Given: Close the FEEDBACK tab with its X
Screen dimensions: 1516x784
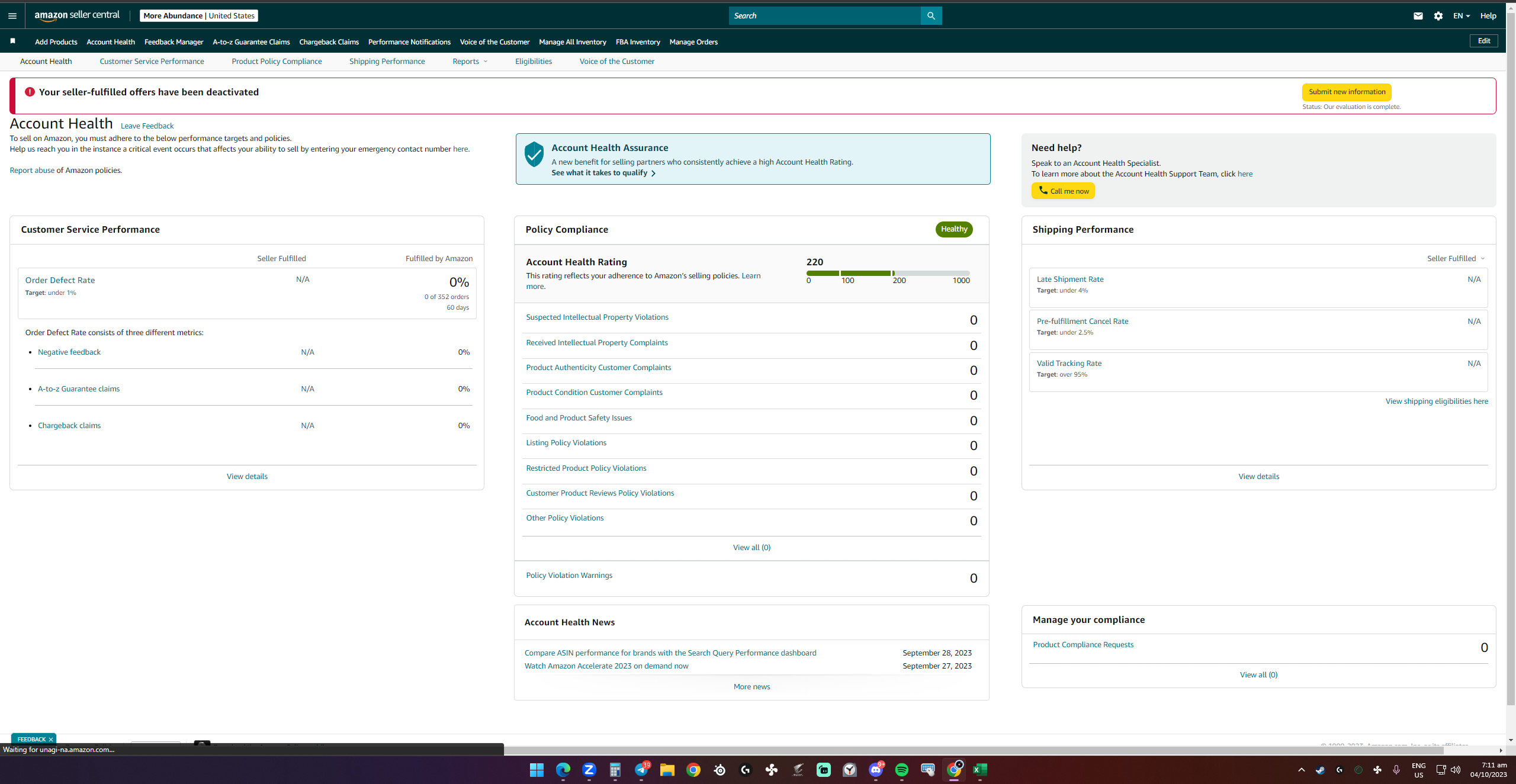Looking at the screenshot, I should click(x=51, y=739).
